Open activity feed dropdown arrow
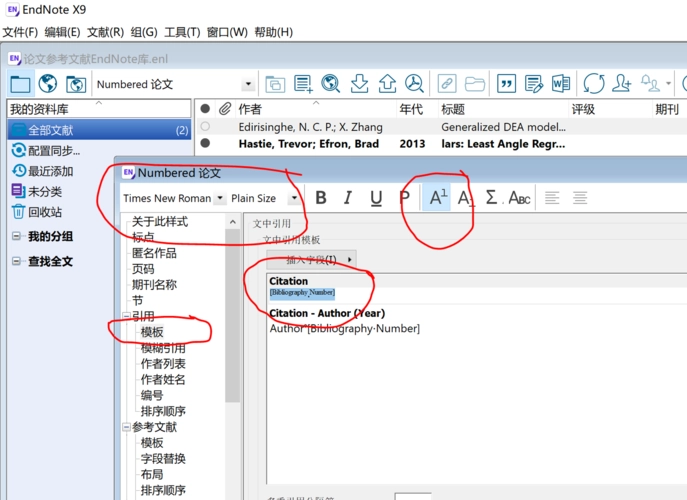This screenshot has height=500, width=687. click(x=668, y=83)
